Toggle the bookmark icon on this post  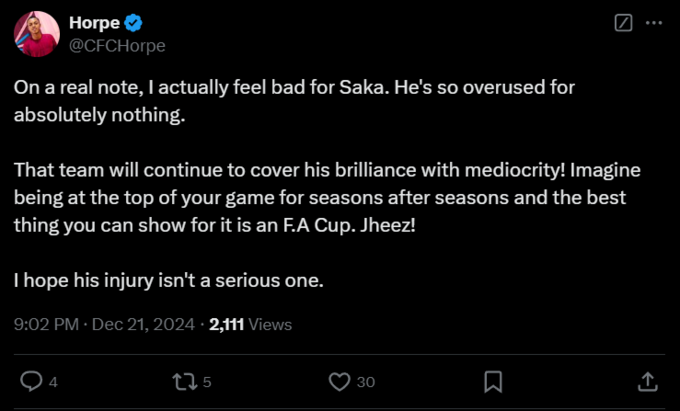[x=493, y=381]
